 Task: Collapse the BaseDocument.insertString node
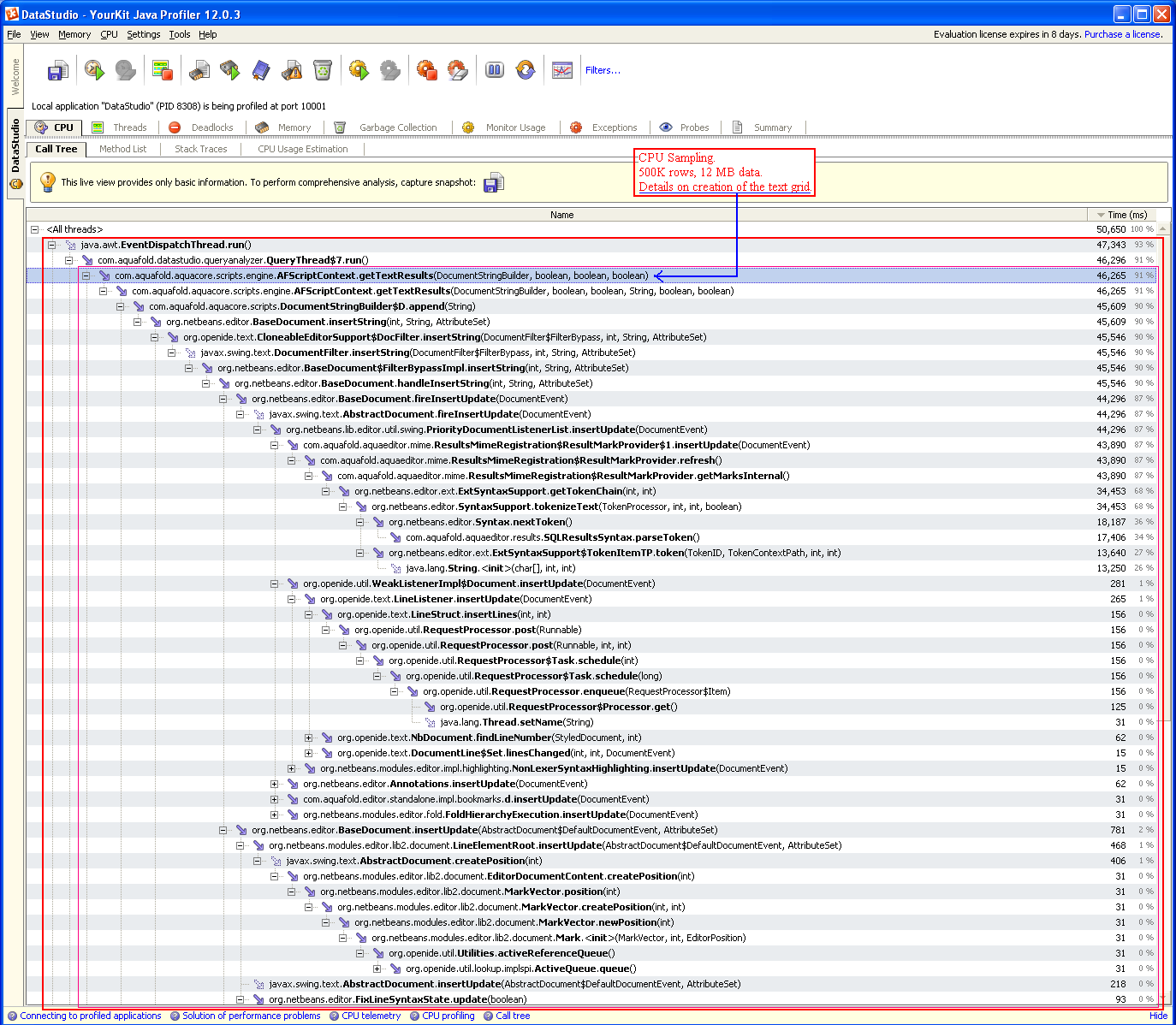point(137,322)
